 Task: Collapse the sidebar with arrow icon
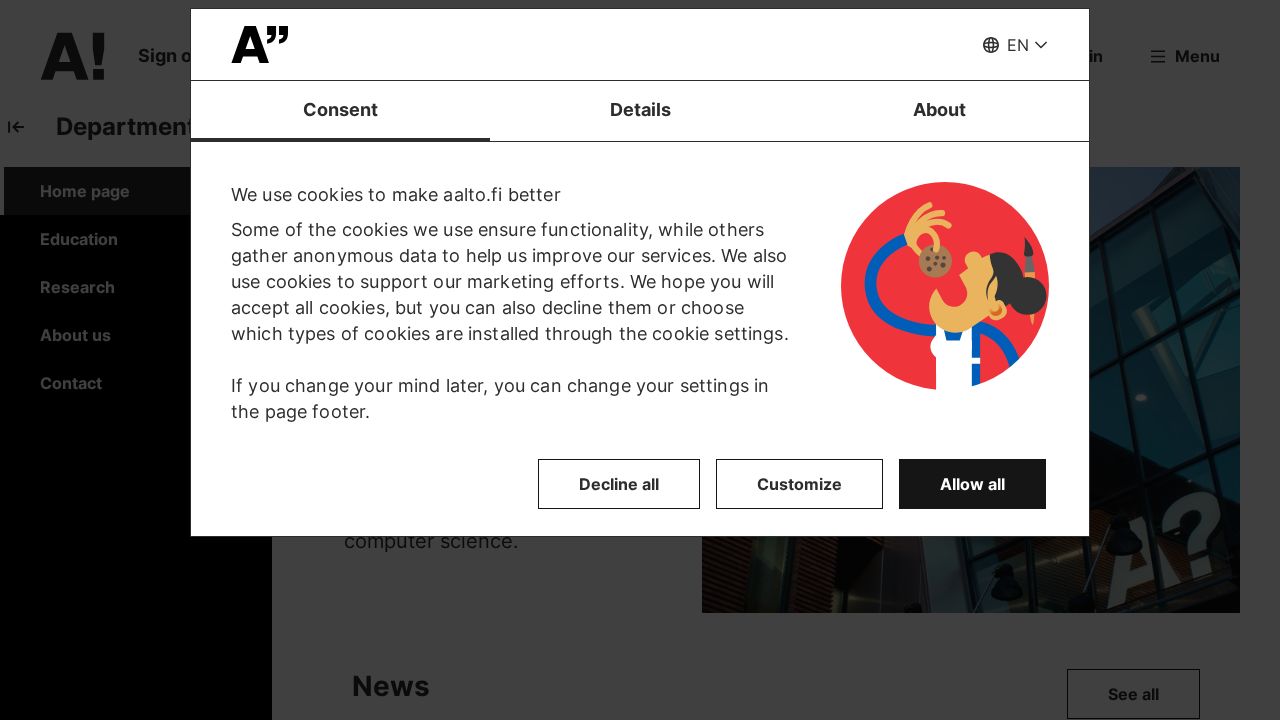click(x=16, y=127)
